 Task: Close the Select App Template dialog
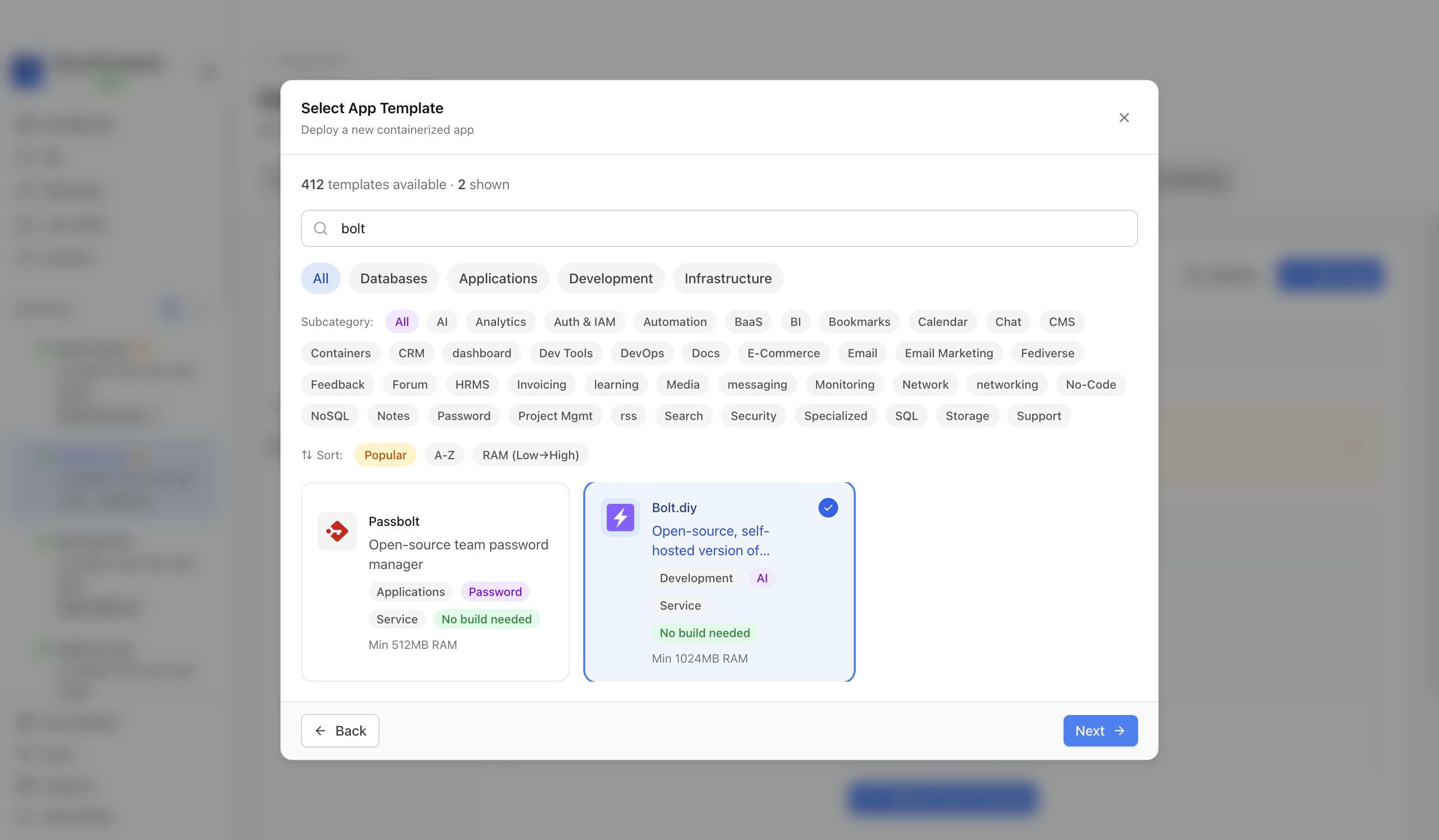click(x=1124, y=118)
